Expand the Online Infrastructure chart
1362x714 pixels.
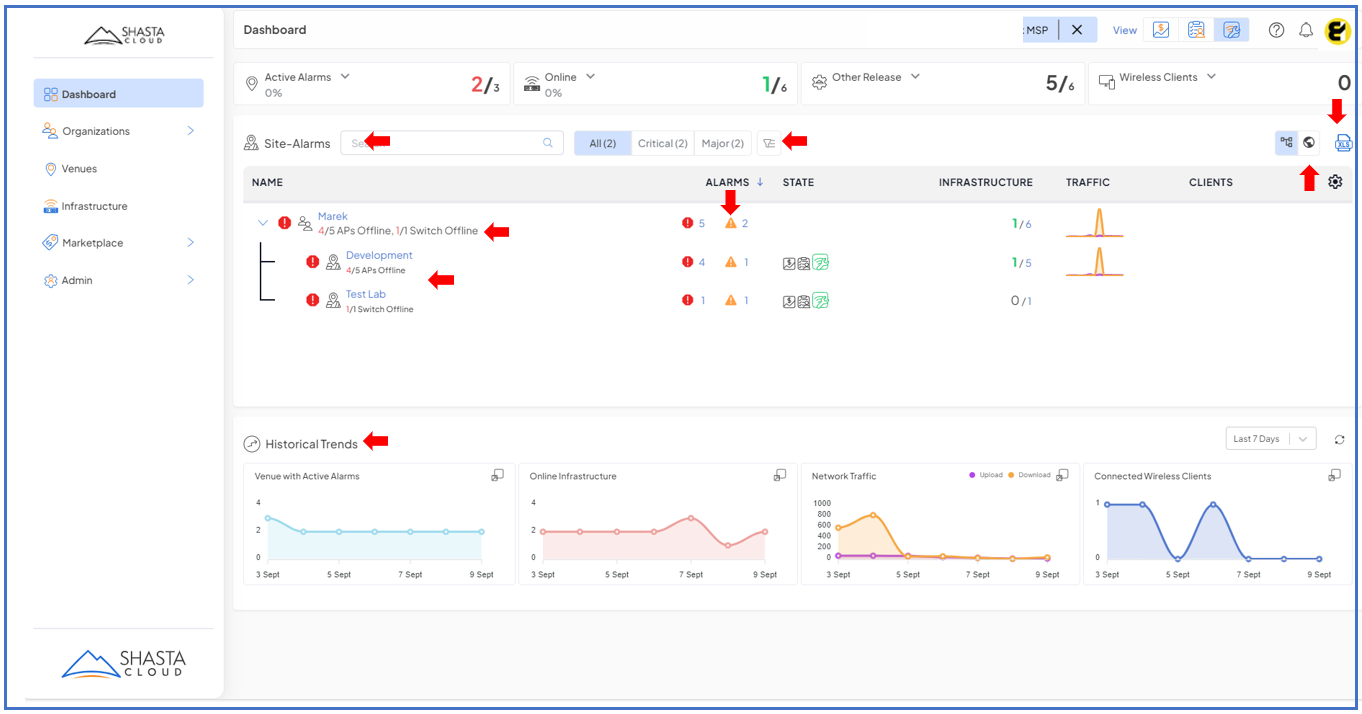click(780, 475)
